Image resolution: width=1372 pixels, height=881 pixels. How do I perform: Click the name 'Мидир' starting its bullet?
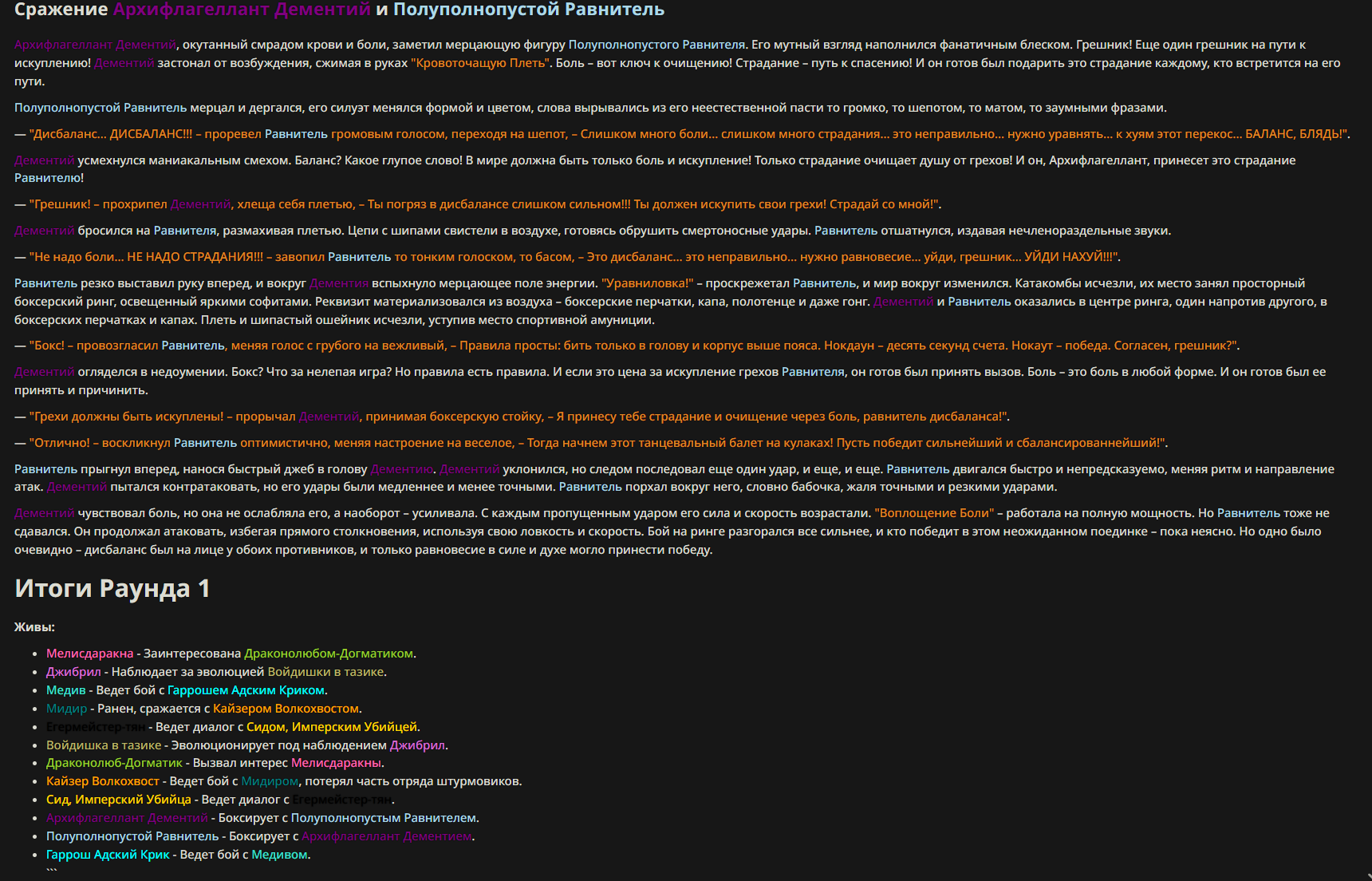click(x=66, y=709)
